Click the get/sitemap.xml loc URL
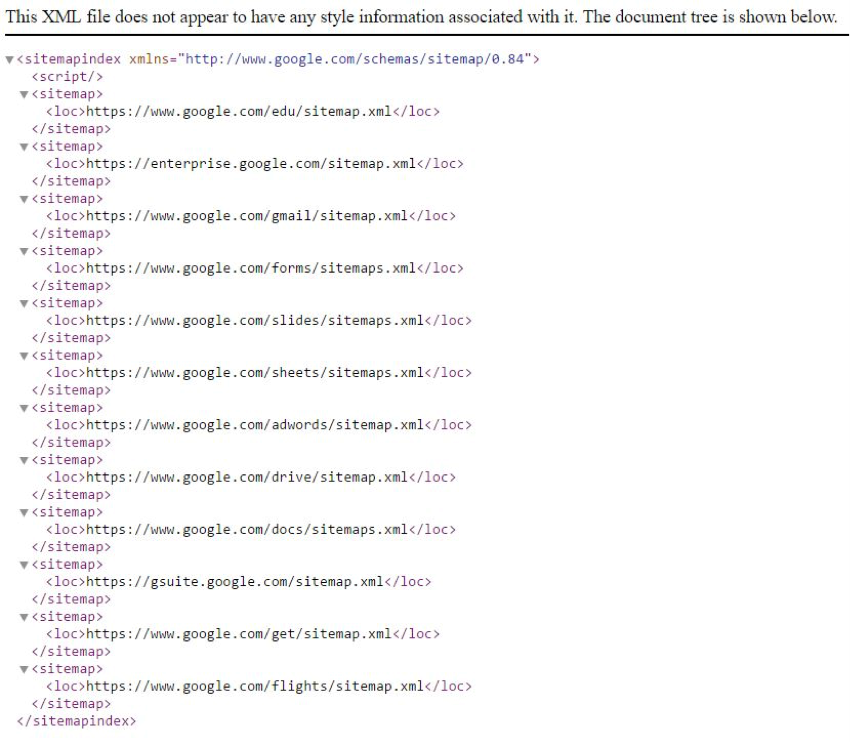Screen dimensions: 850x742 (x=239, y=634)
